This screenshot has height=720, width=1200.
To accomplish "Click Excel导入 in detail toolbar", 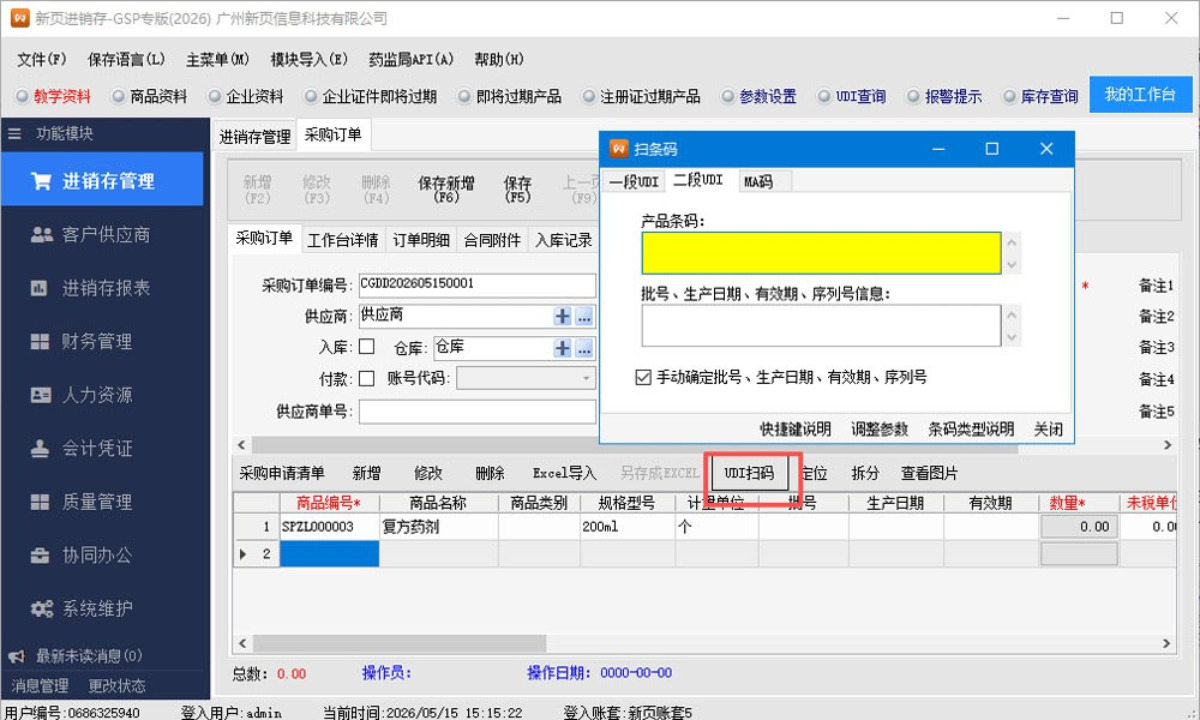I will [x=564, y=473].
